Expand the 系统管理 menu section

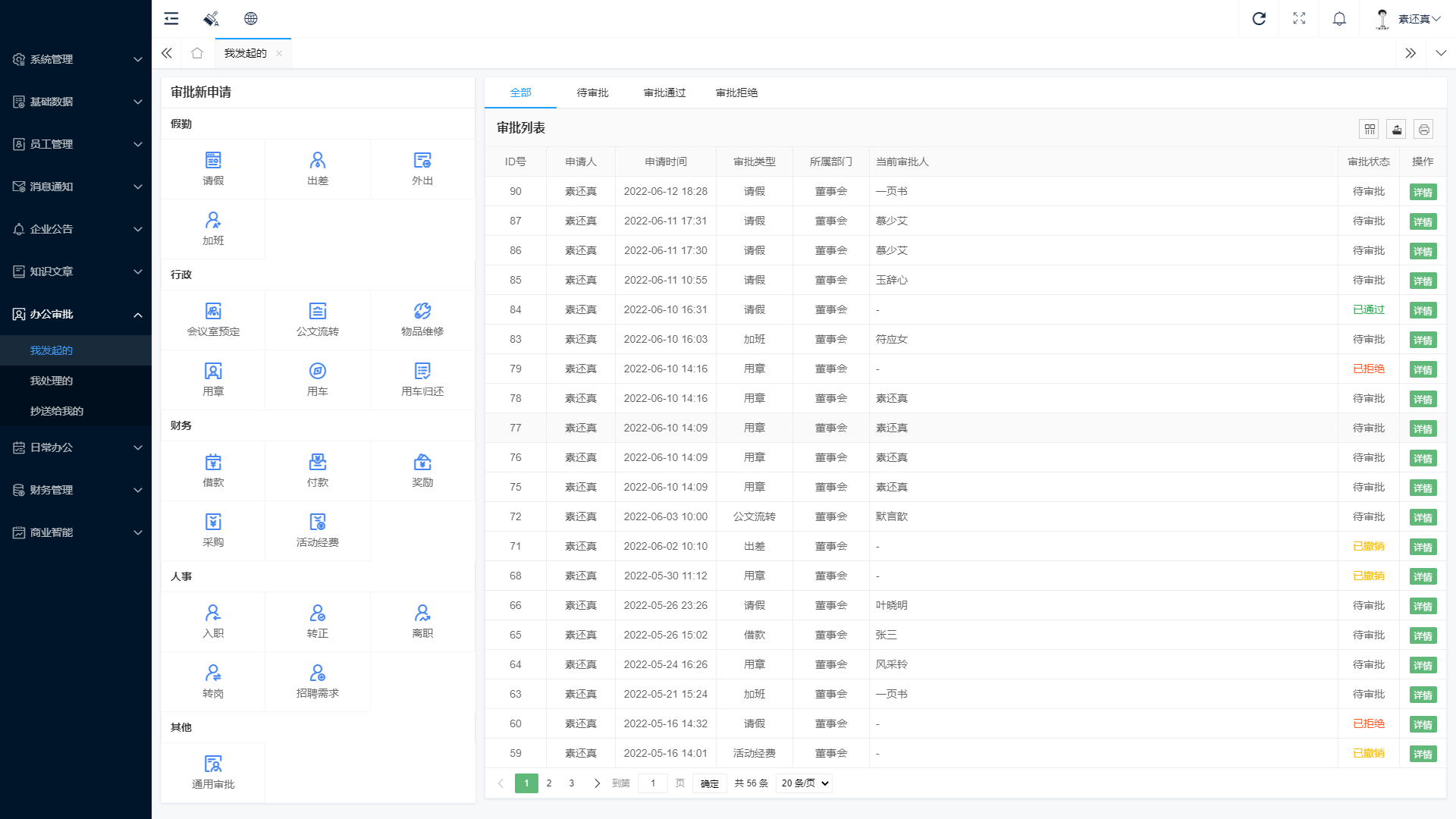[x=75, y=59]
